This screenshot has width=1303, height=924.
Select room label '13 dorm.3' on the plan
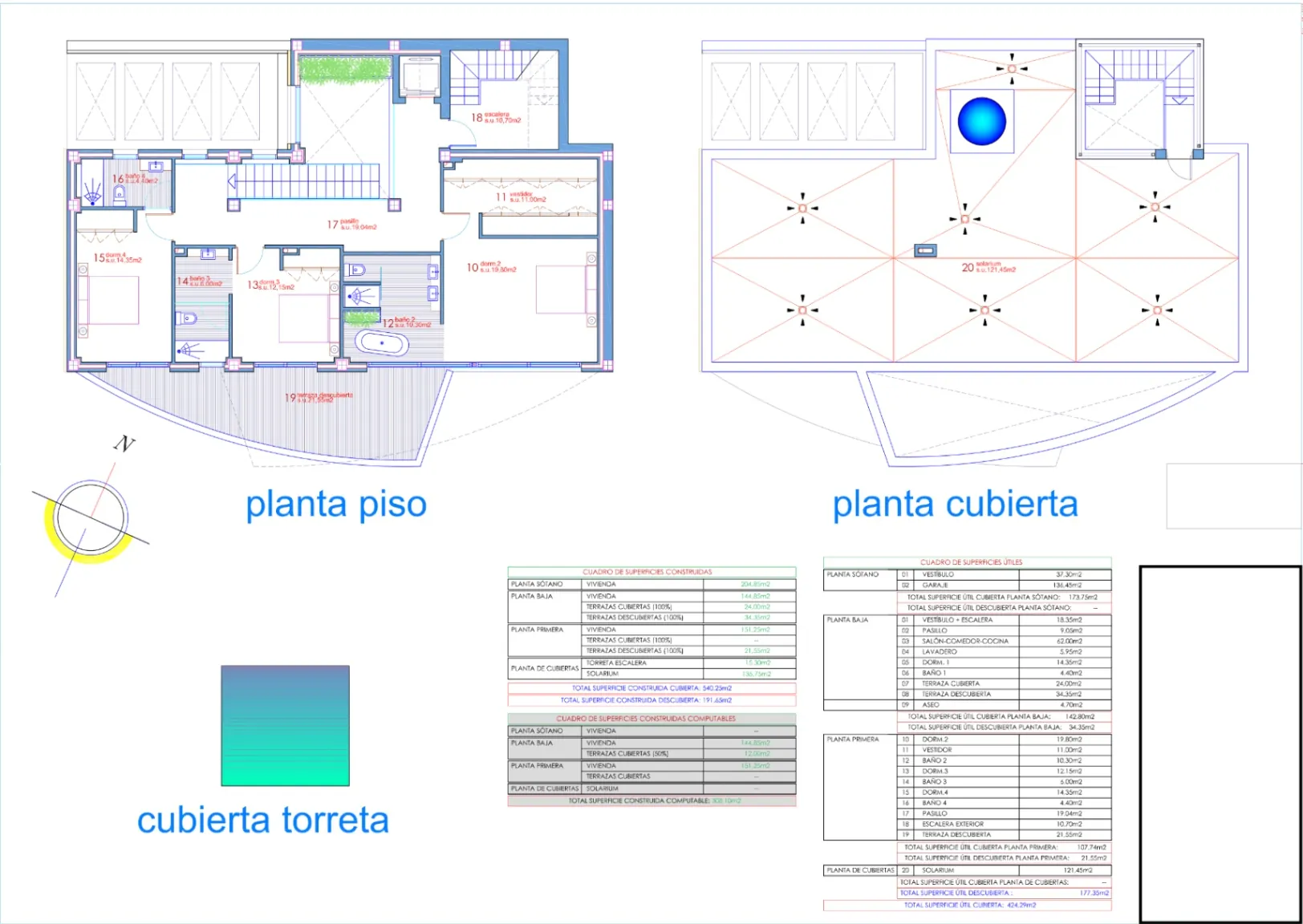click(x=270, y=285)
